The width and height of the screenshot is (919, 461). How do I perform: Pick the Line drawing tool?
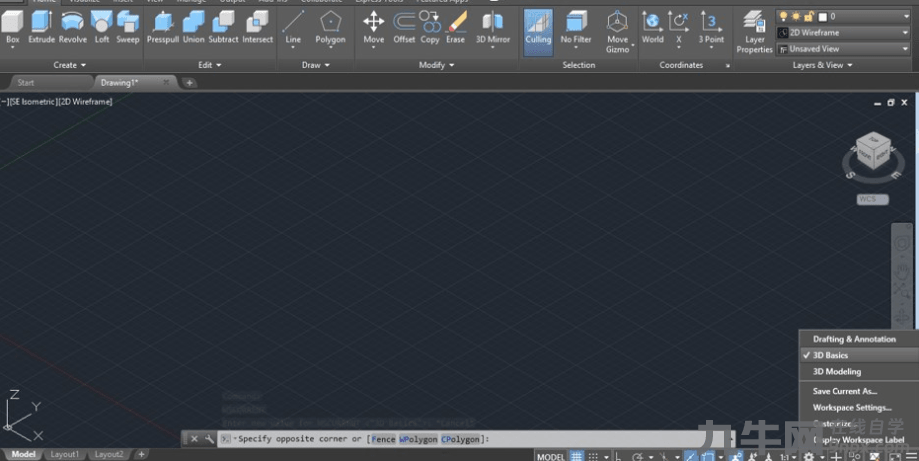293,28
